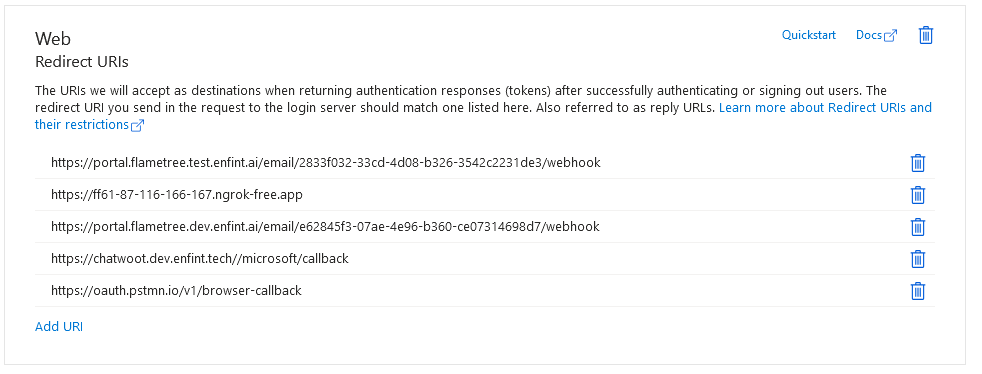Open the Quickstart link
The height and width of the screenshot is (374, 982).
coord(809,35)
